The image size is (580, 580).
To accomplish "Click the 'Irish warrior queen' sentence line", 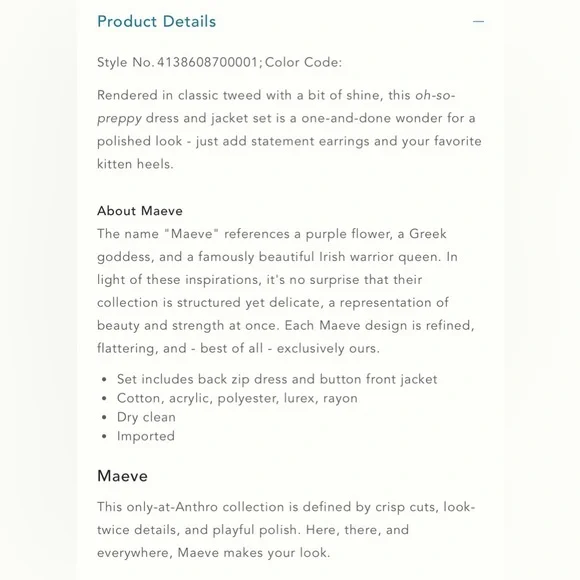I will (277, 257).
